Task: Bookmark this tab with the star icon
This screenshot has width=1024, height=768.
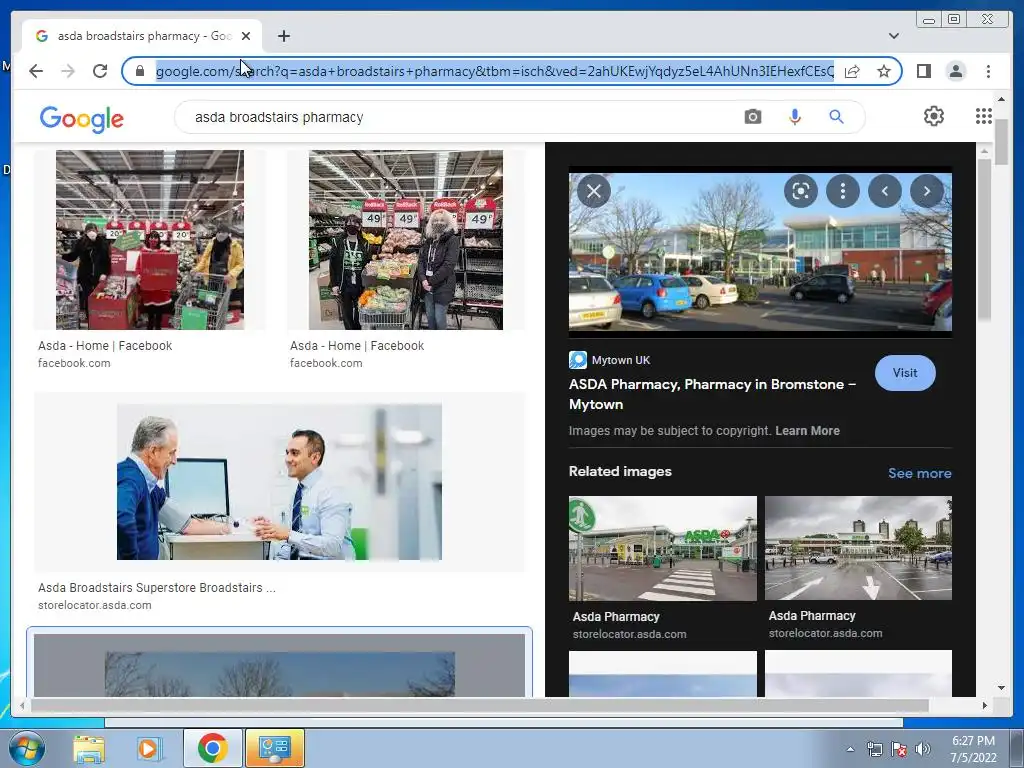Action: tap(884, 71)
